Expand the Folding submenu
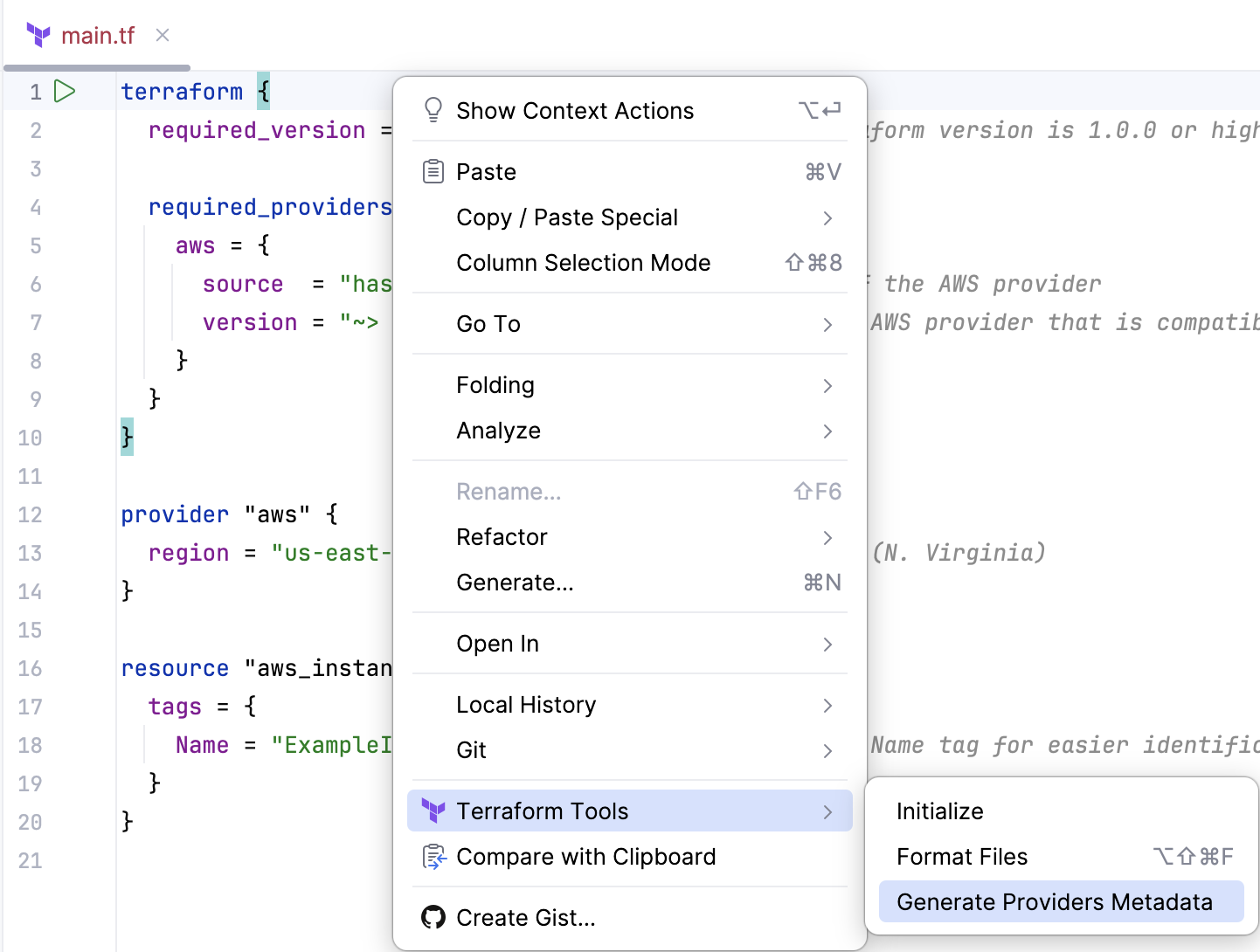1260x952 pixels. click(x=495, y=385)
